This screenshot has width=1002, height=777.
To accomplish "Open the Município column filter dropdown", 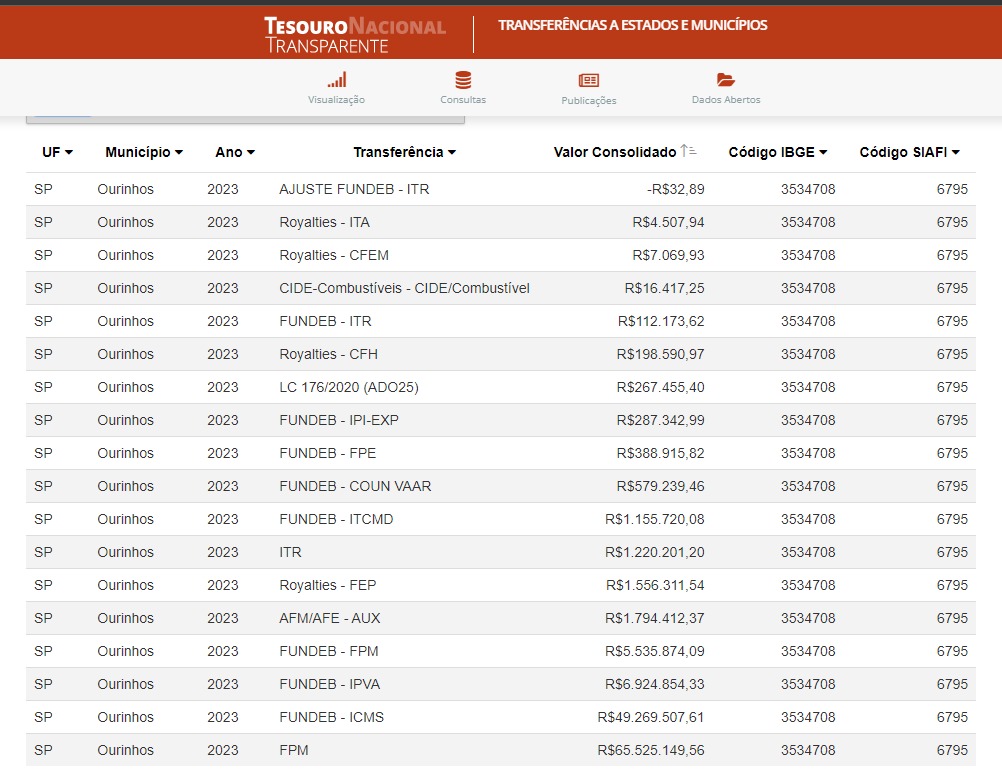I will pyautogui.click(x=179, y=152).
